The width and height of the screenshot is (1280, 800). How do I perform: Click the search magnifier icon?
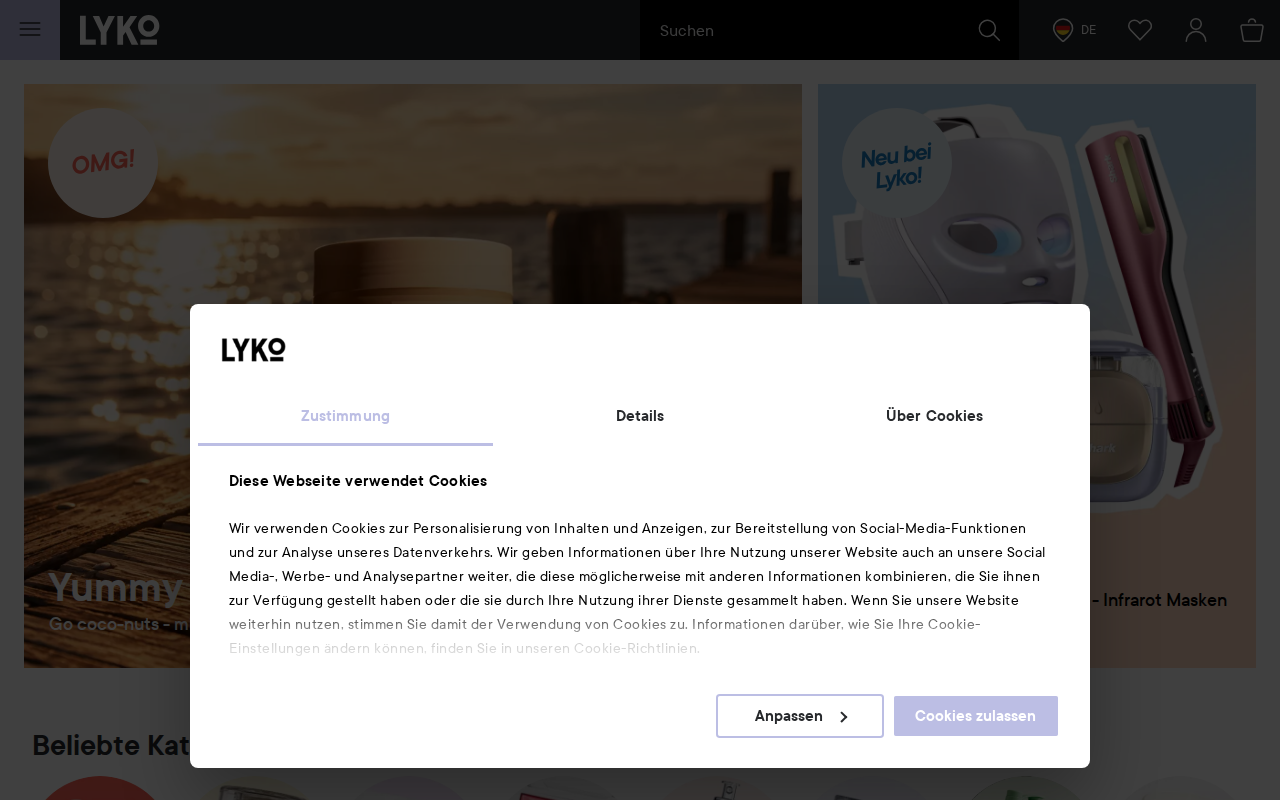[x=989, y=30]
